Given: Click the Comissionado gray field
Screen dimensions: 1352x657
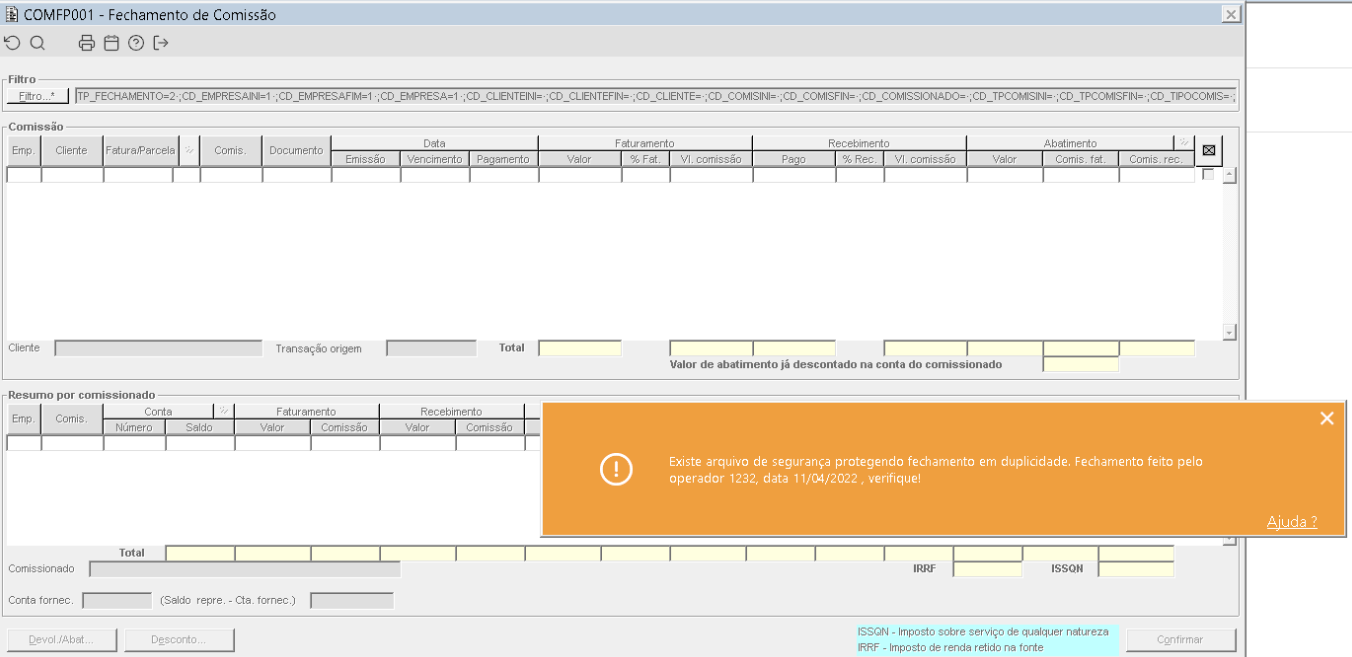Looking at the screenshot, I should [245, 569].
